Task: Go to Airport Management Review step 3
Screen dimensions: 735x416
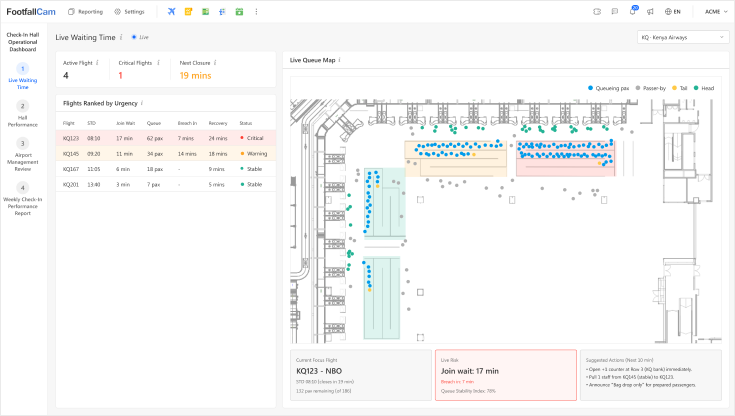Action: point(22,154)
